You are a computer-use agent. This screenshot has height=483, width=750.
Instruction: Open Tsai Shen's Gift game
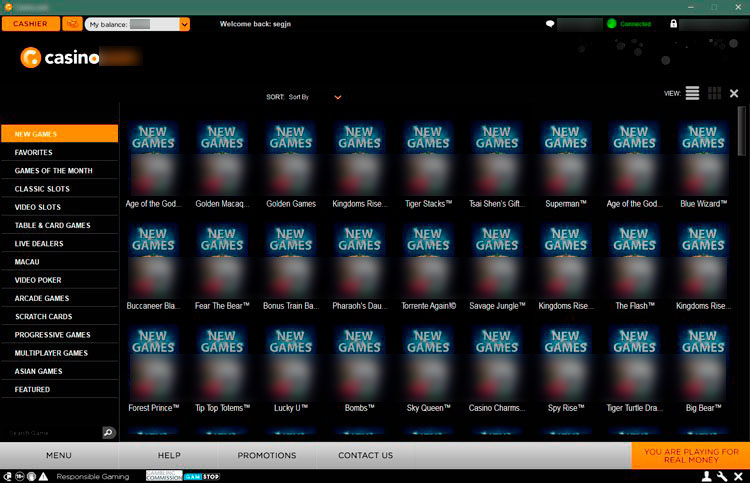(x=497, y=165)
